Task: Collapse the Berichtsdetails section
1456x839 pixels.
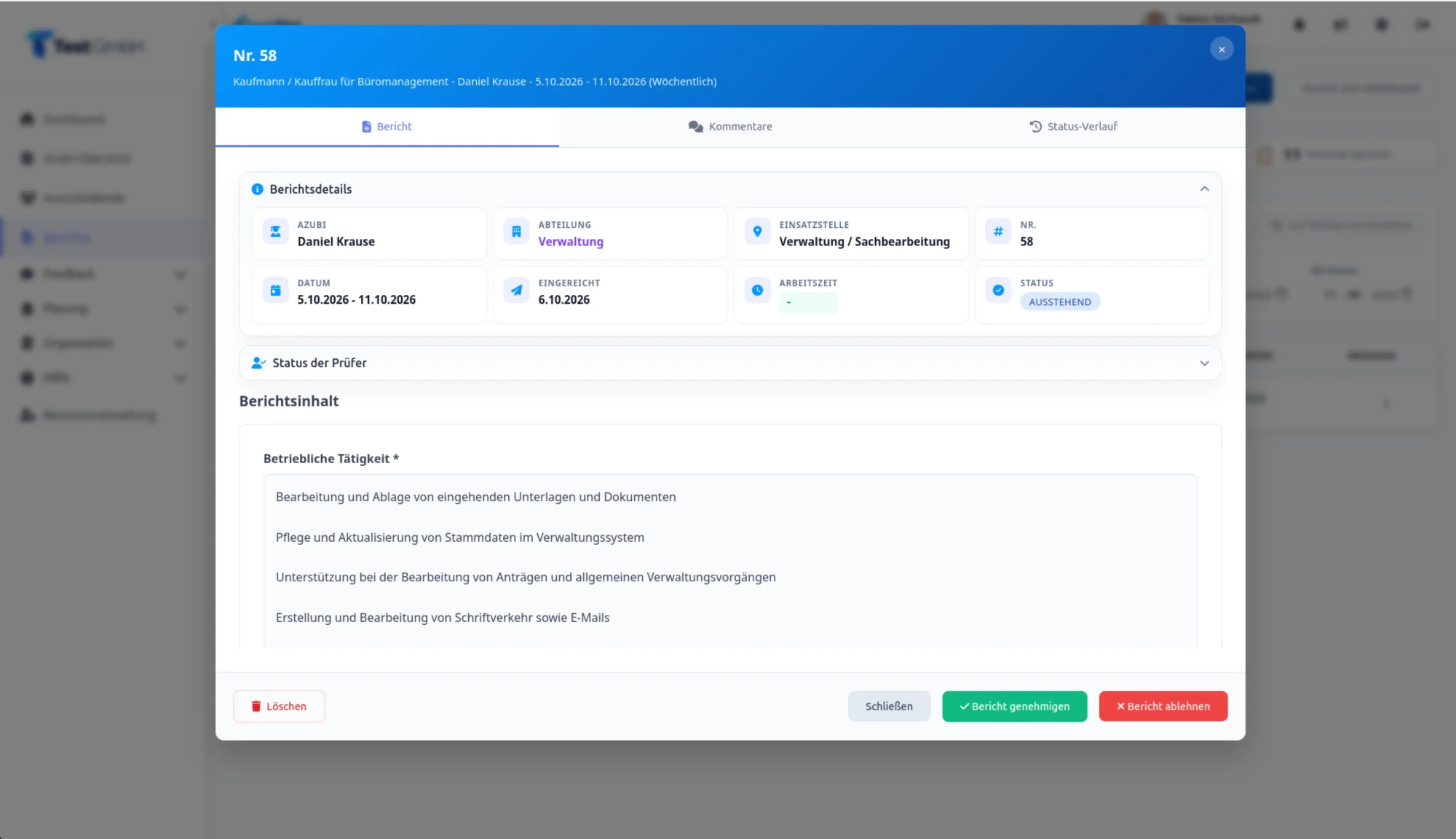Action: click(x=1204, y=189)
